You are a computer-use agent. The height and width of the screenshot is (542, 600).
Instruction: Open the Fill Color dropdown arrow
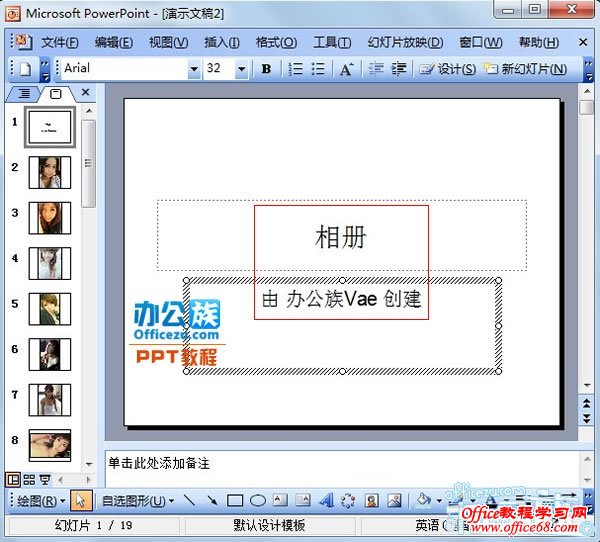coord(439,500)
